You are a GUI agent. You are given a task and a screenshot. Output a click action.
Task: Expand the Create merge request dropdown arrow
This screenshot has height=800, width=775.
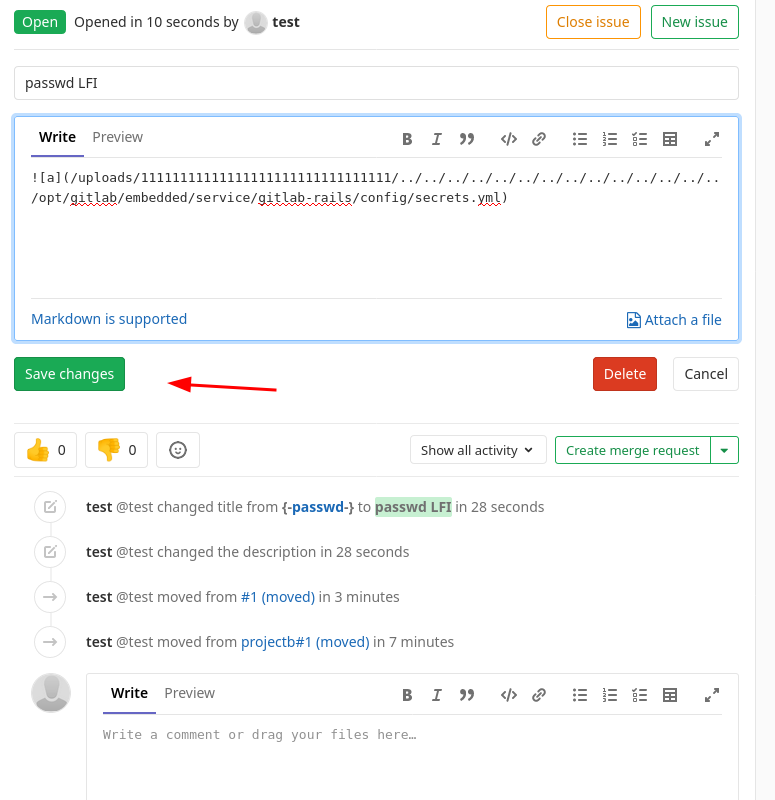click(724, 450)
